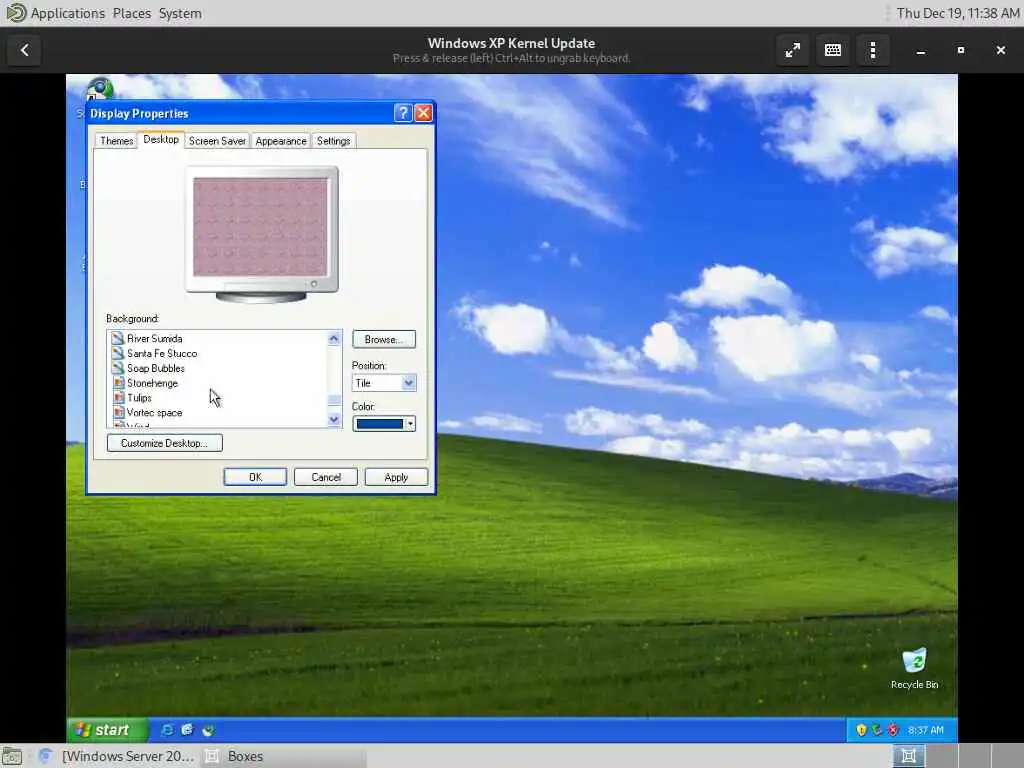Open the three-dot options menu in Boxes
This screenshot has height=768, width=1024.
(873, 50)
